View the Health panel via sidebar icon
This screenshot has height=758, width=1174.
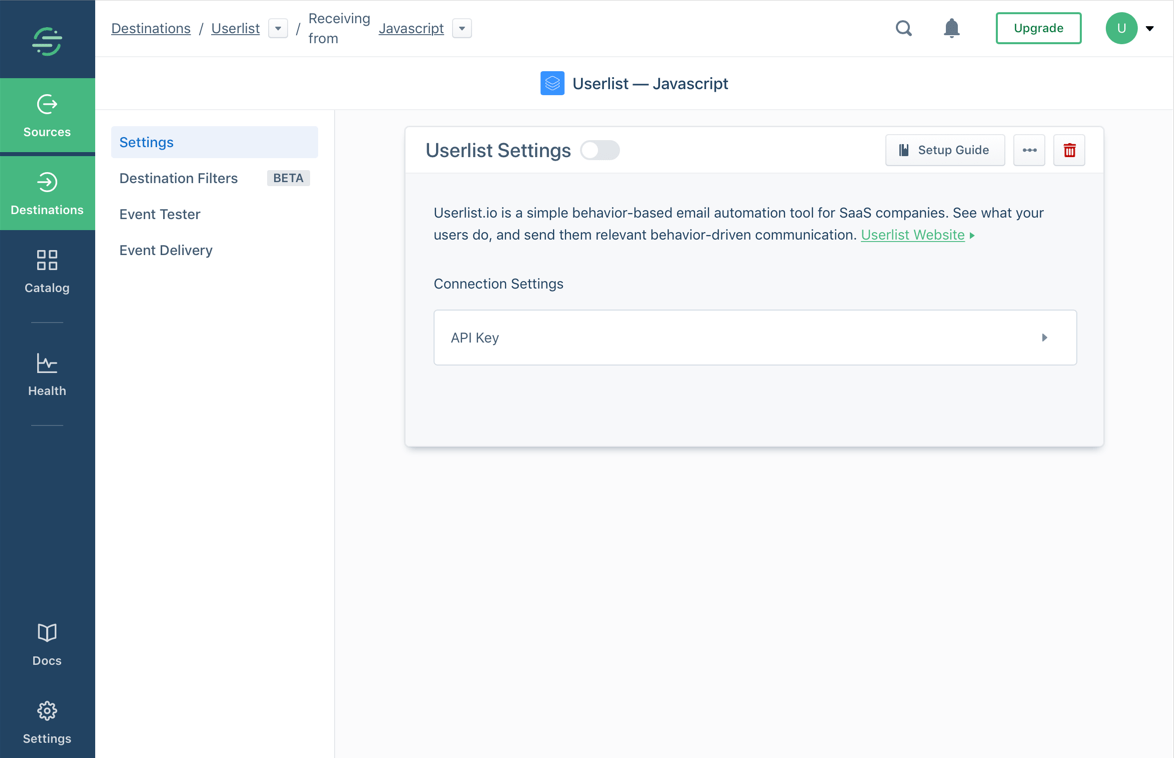[46, 373]
